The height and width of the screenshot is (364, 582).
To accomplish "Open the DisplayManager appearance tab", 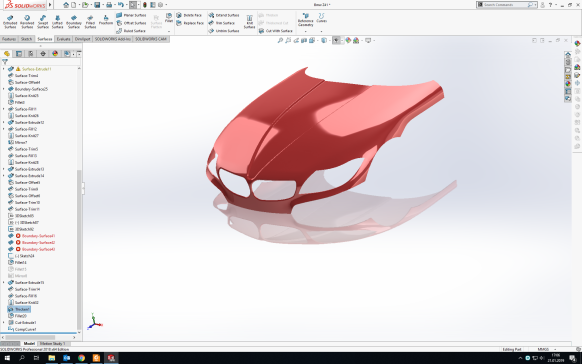I will (x=55, y=54).
